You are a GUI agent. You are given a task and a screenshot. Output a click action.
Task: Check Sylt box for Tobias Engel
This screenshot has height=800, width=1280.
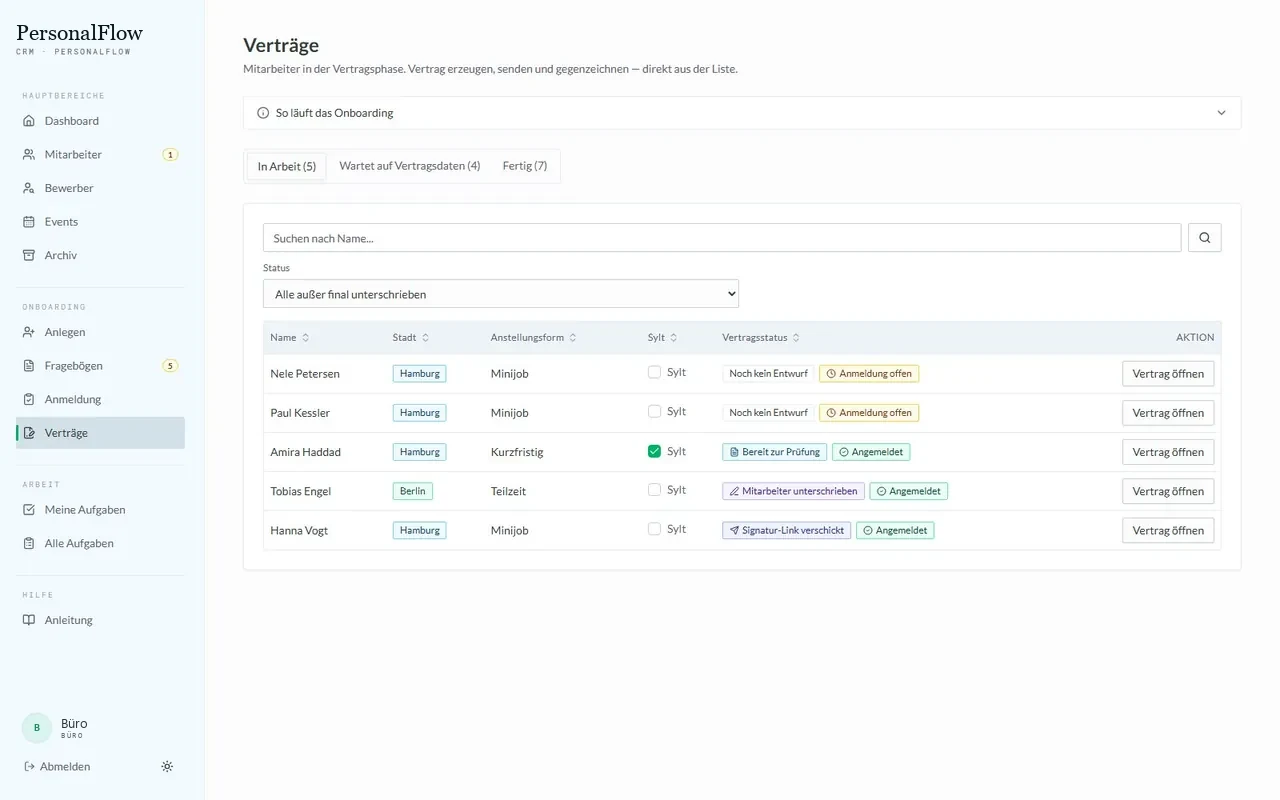pos(654,490)
